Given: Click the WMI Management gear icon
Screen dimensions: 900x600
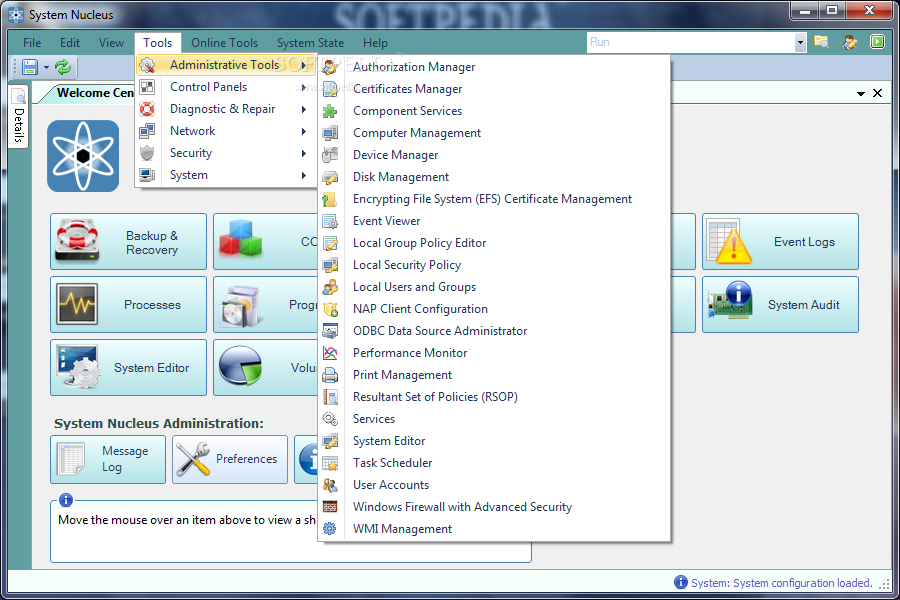Looking at the screenshot, I should point(330,529).
